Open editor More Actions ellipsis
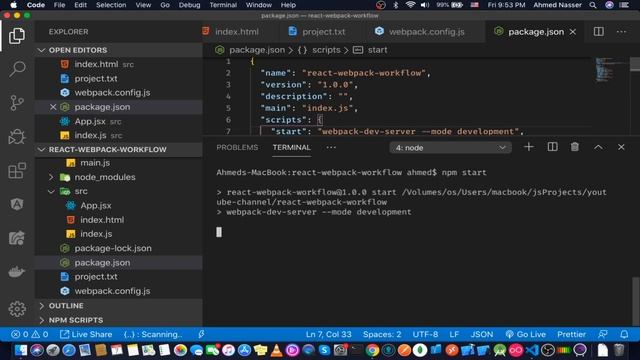640x360 pixels. point(621,31)
